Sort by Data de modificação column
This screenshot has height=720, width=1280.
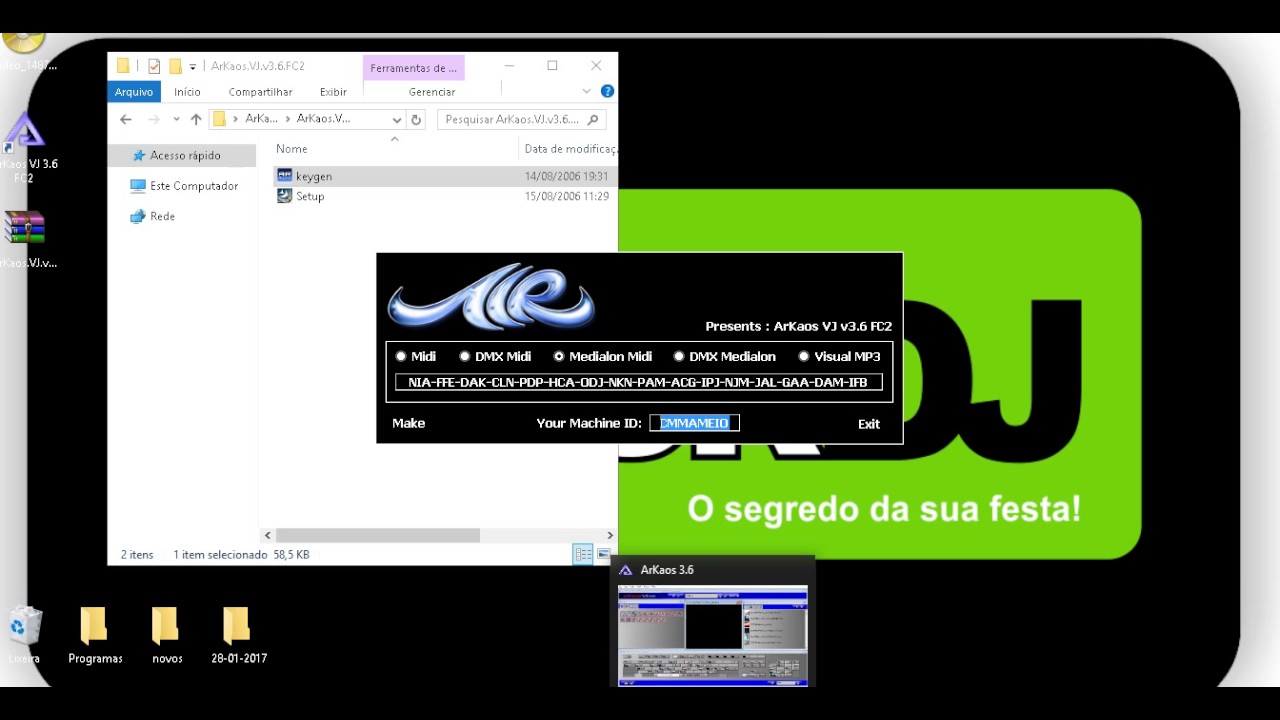click(570, 149)
